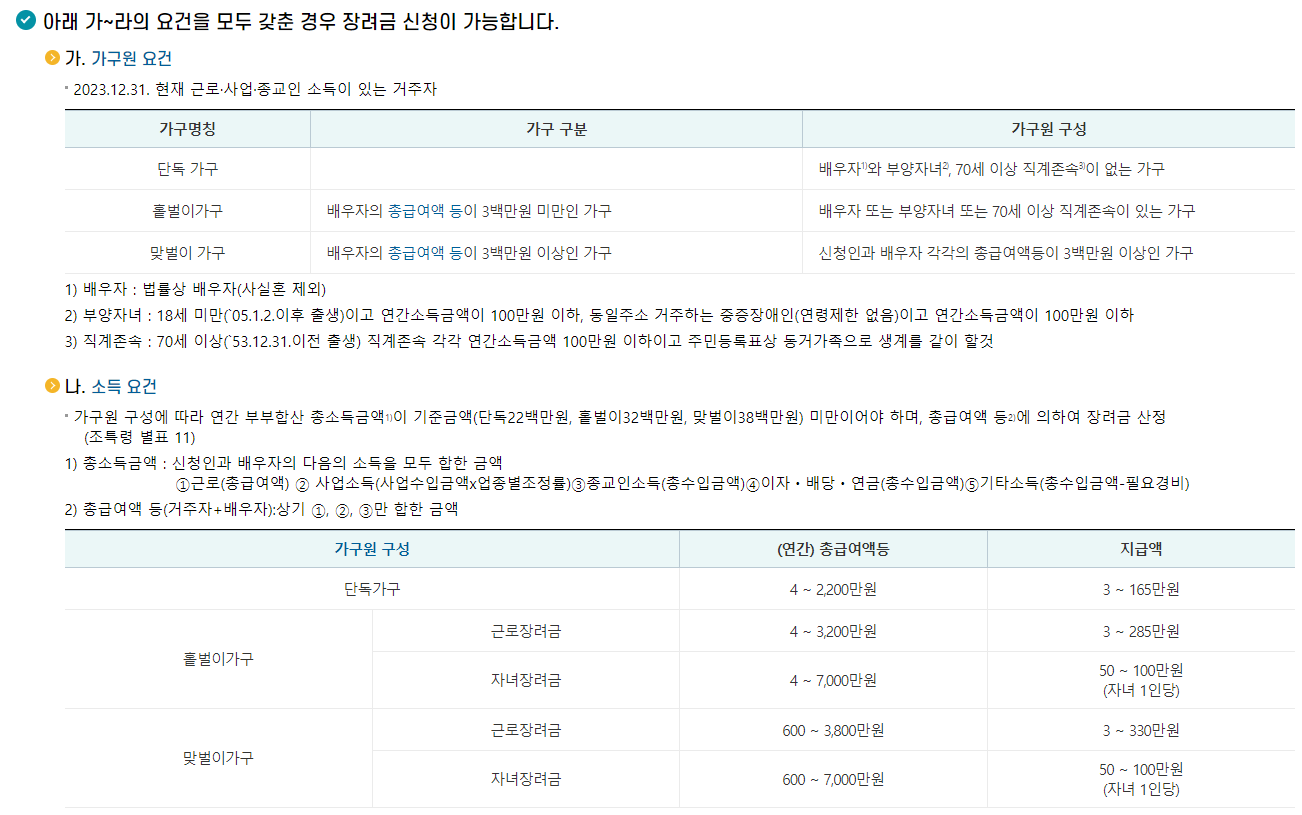Click the payment amount '3 ~ 165만원'
The height and width of the screenshot is (815, 1302).
tap(1141, 589)
